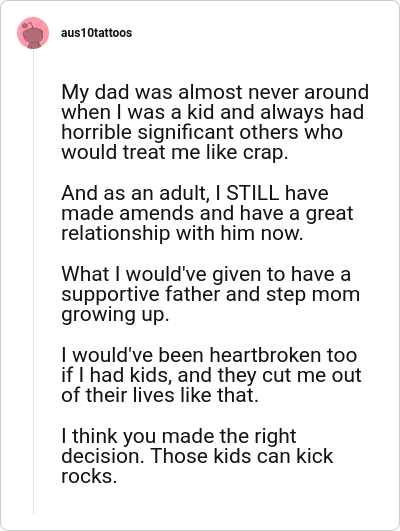
Task: Click the final word "rocks."
Action: pos(89,476)
